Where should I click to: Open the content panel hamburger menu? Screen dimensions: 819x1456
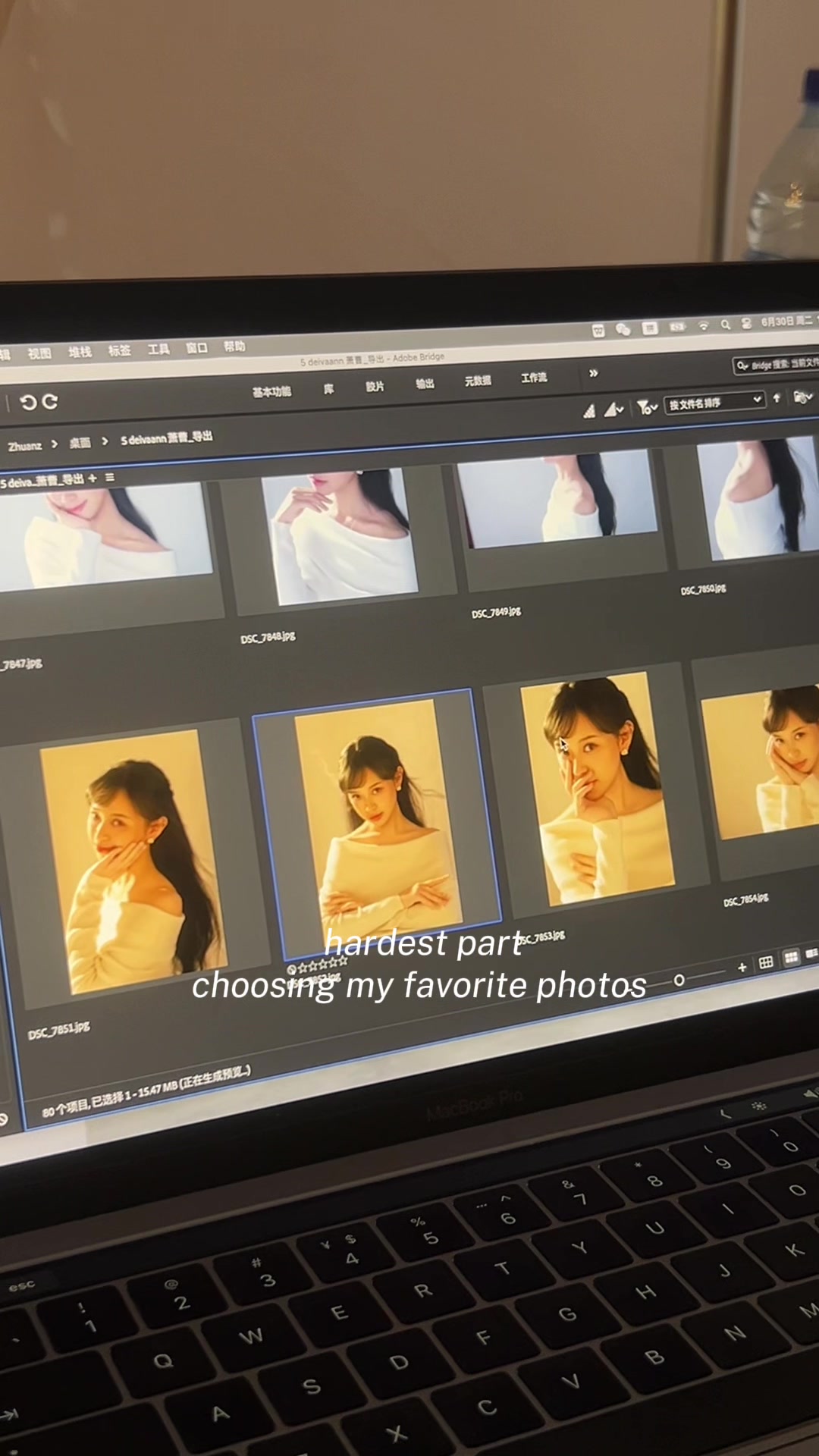[x=110, y=477]
